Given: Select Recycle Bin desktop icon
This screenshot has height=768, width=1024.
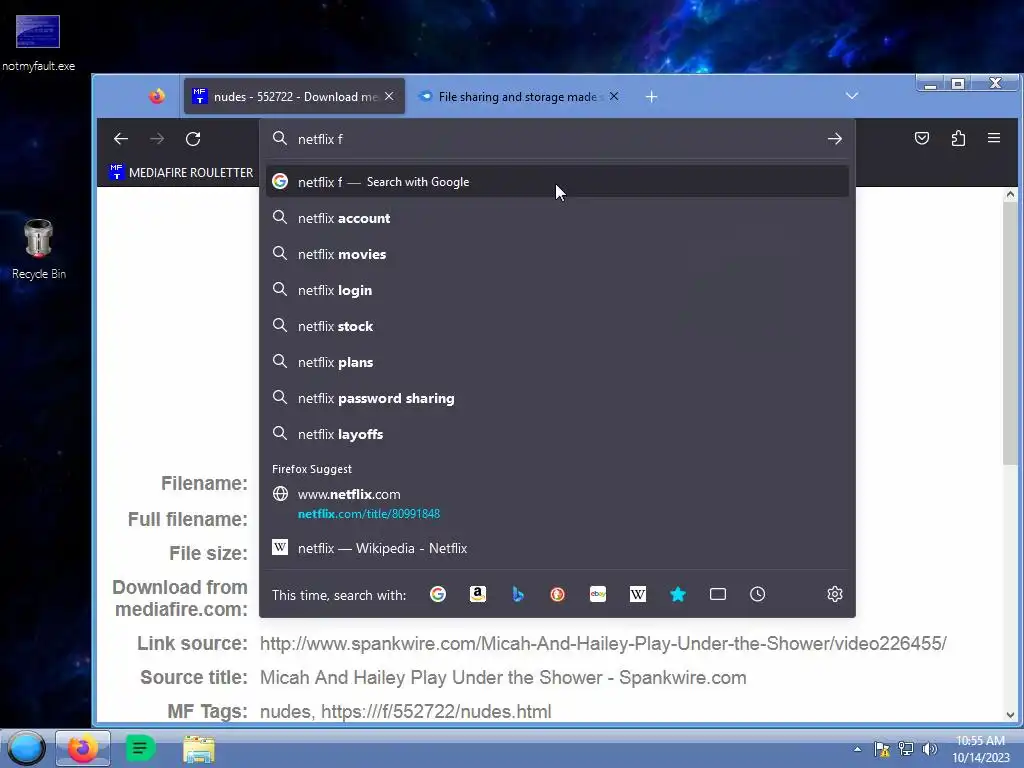Looking at the screenshot, I should pyautogui.click(x=38, y=249).
